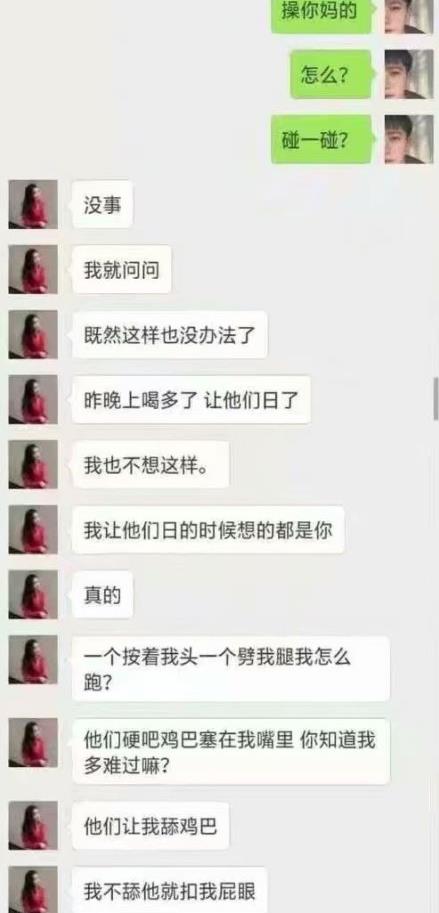This screenshot has width=439, height=913.
Task: Open the profile avatar next to "没事"
Action: (x=33, y=204)
